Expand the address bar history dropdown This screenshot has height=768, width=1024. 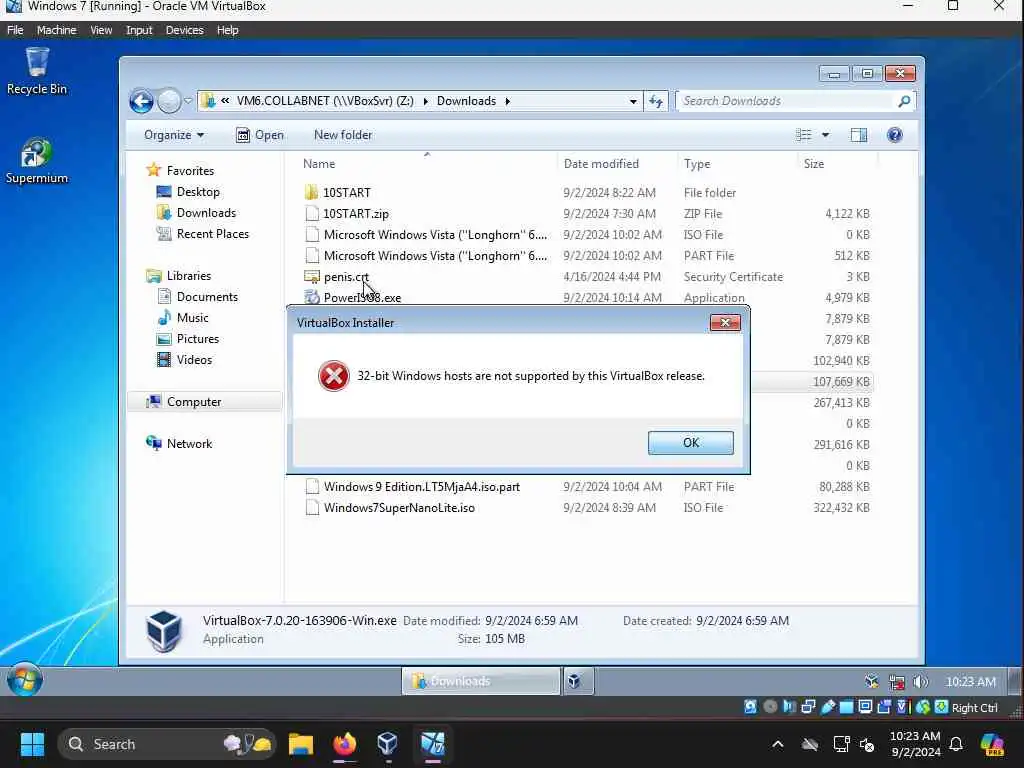[x=633, y=101]
